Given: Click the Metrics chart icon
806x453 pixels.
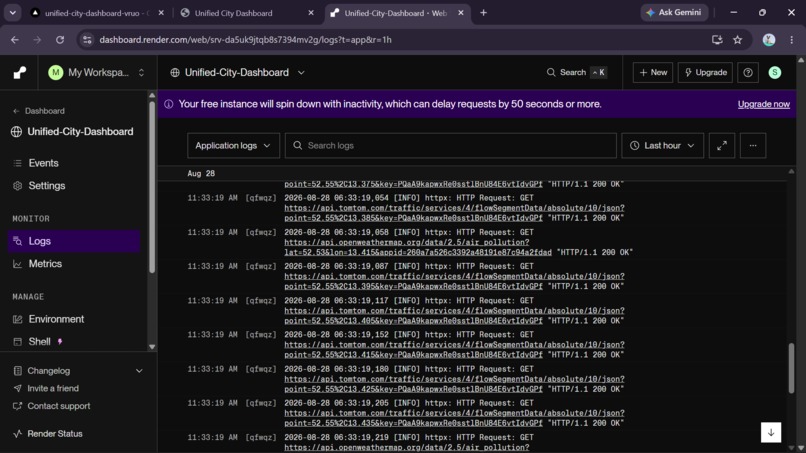Looking at the screenshot, I should pos(17,264).
